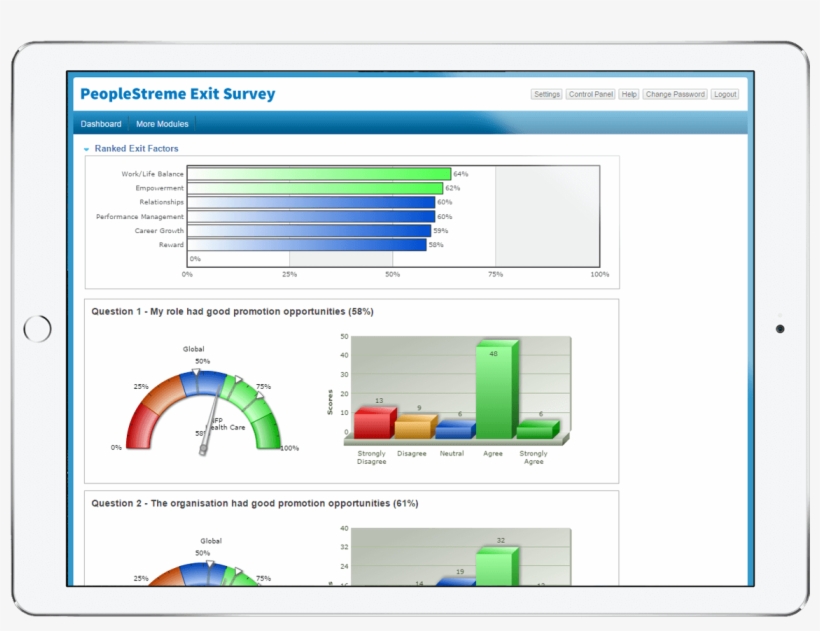Click the Help button
820x631 pixels.
click(629, 94)
